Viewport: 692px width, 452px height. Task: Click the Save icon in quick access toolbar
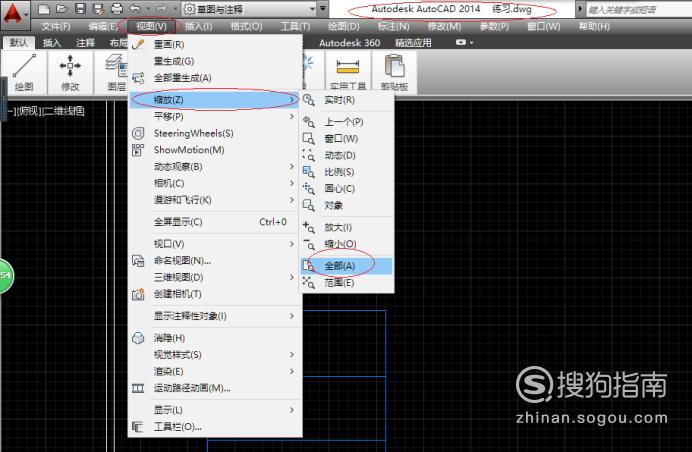80,9
